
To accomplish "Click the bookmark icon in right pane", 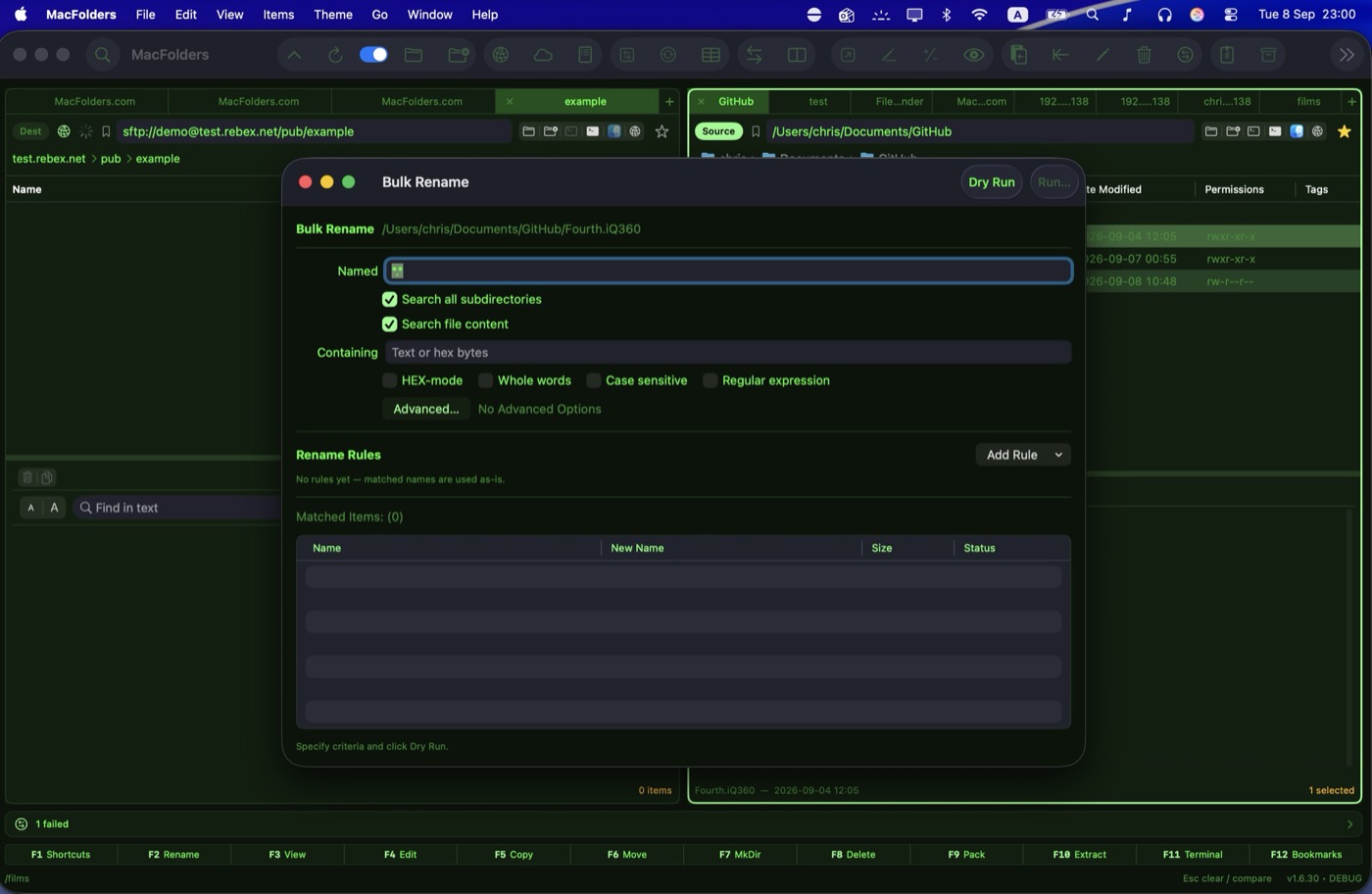I will pos(756,131).
